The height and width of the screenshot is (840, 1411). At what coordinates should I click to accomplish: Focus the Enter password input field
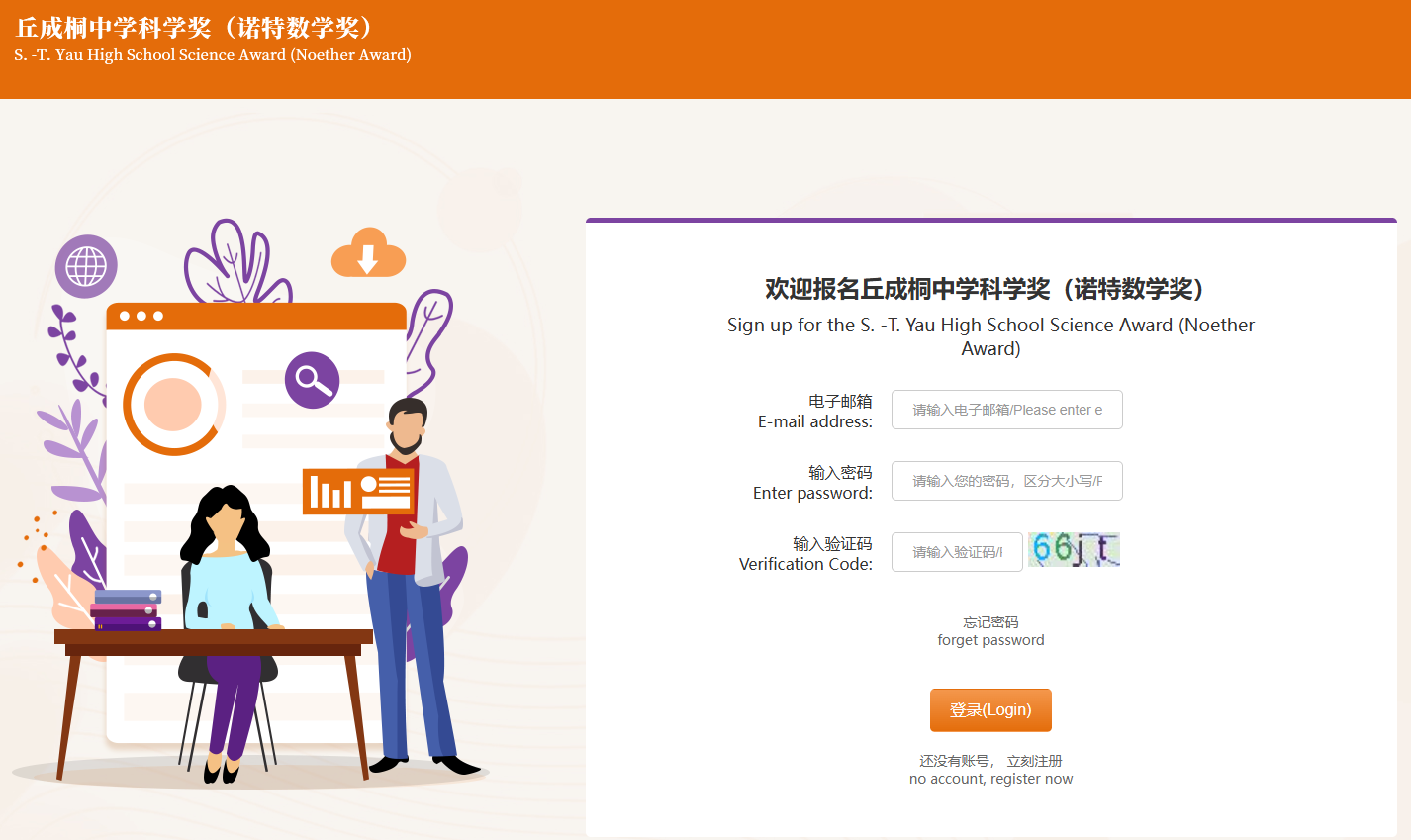click(x=1006, y=481)
